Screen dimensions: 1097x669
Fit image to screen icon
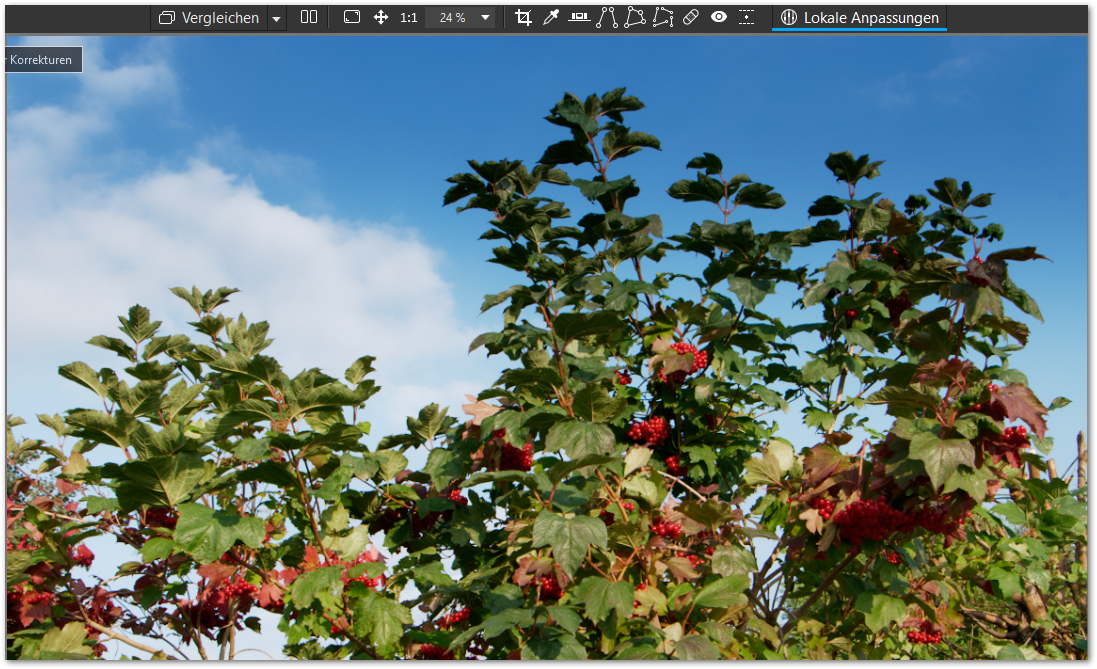coord(352,17)
